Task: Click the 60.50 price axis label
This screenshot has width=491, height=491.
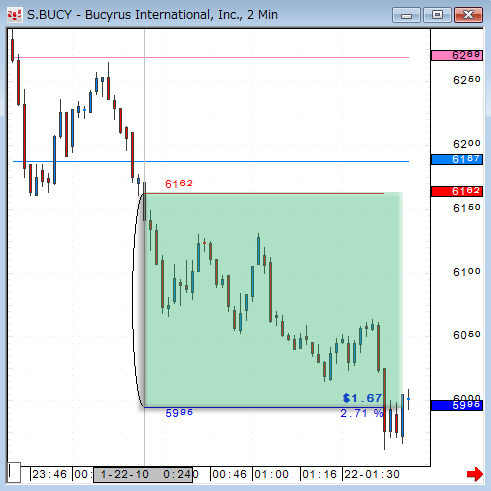Action: pyautogui.click(x=467, y=335)
